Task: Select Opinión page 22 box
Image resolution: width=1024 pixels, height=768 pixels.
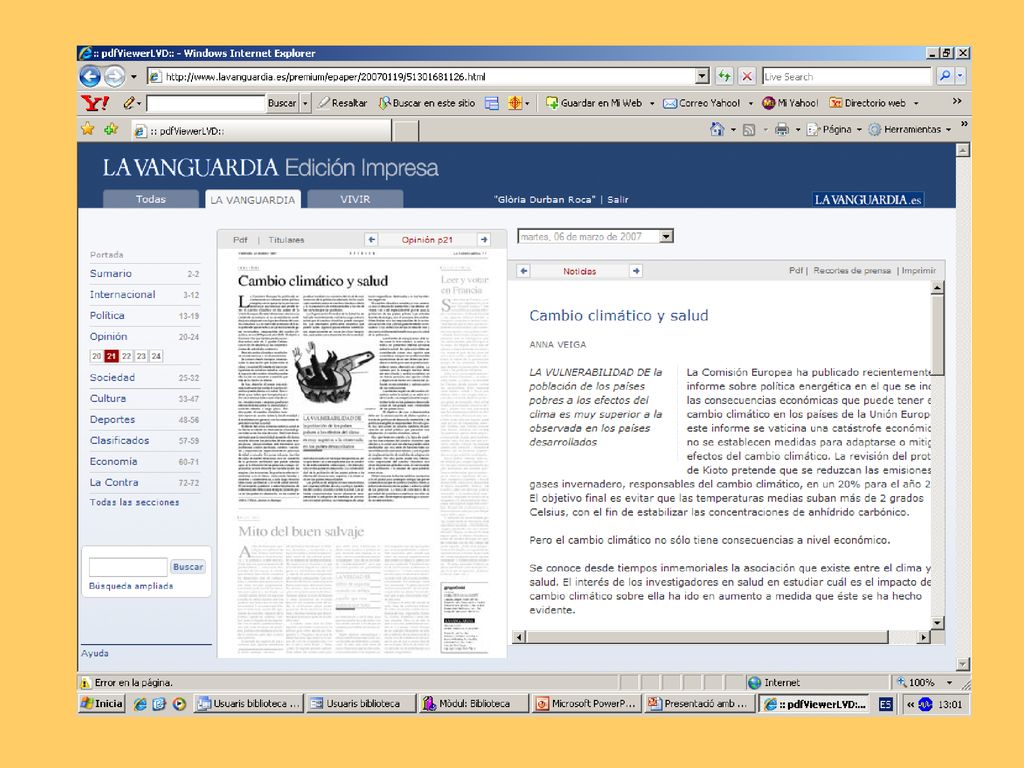Action: [126, 356]
